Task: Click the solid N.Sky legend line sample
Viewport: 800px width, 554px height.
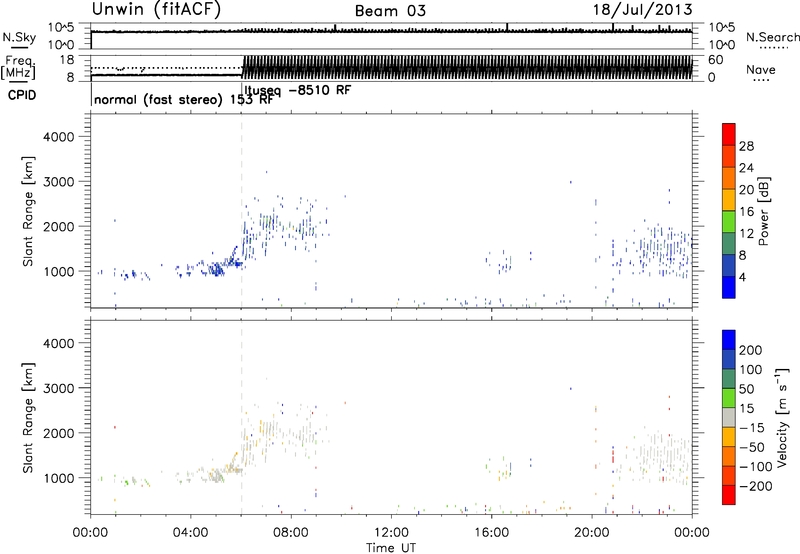Action: coord(19,48)
